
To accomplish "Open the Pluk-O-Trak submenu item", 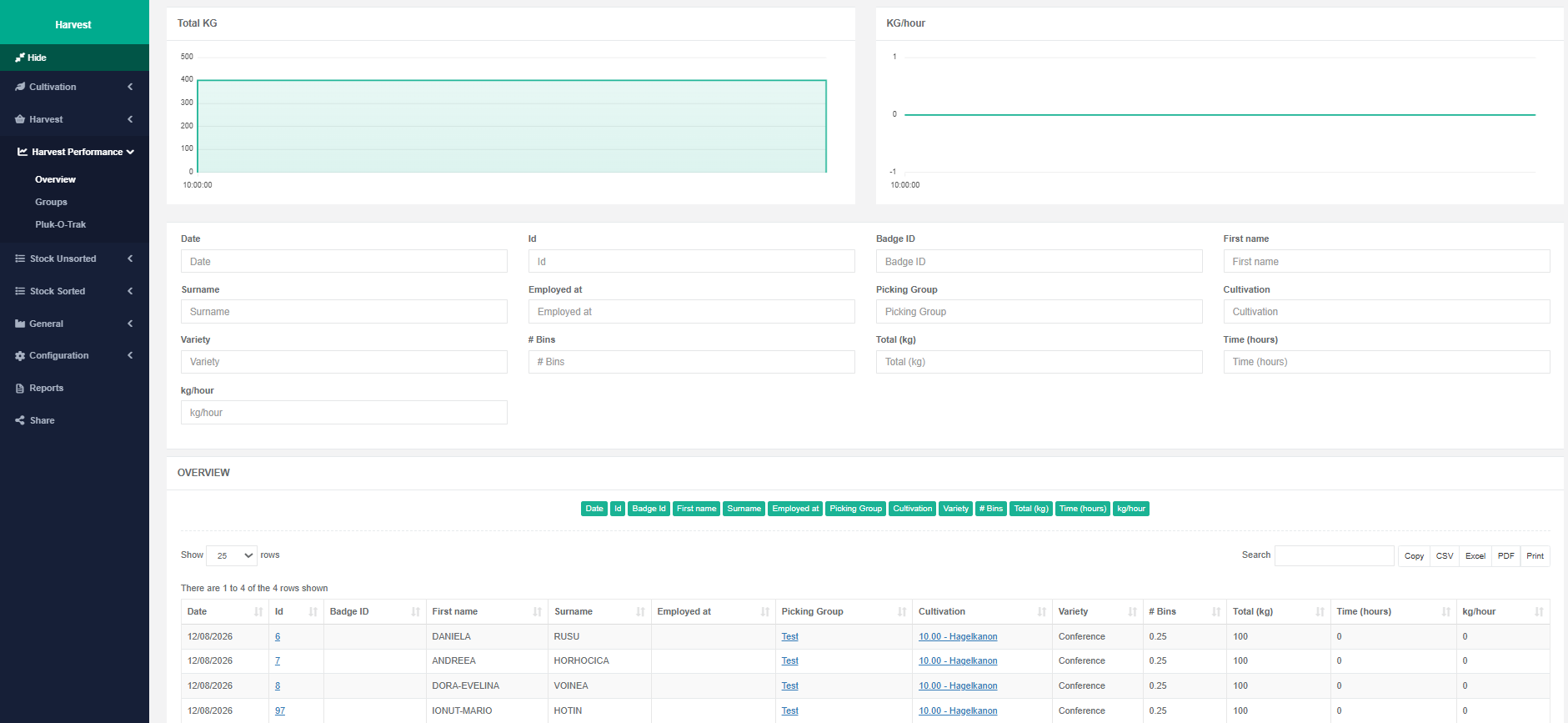I will tap(60, 224).
